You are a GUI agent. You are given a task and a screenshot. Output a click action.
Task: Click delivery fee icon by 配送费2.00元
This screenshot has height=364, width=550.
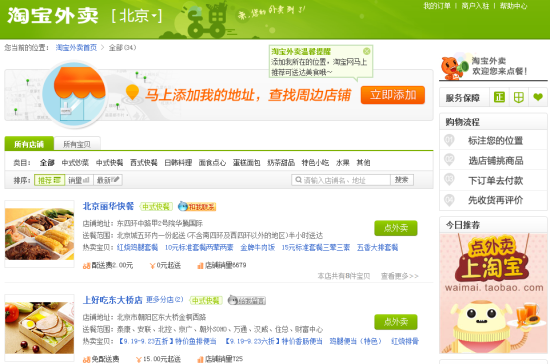tap(87, 266)
